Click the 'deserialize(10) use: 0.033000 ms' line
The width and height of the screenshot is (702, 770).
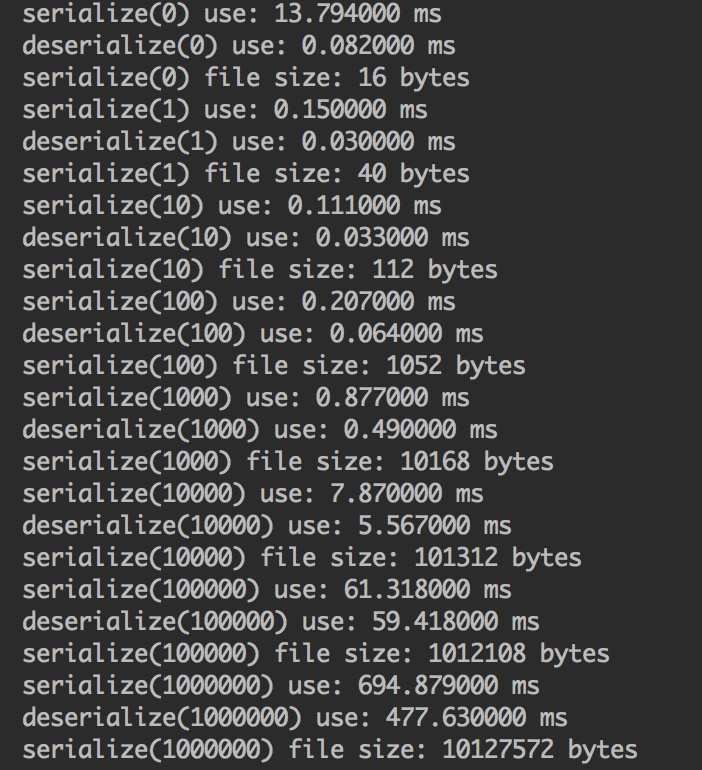point(245,238)
